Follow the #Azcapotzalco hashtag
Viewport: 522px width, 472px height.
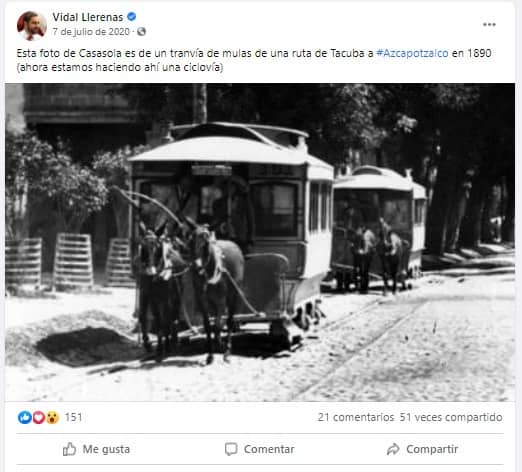tap(412, 53)
